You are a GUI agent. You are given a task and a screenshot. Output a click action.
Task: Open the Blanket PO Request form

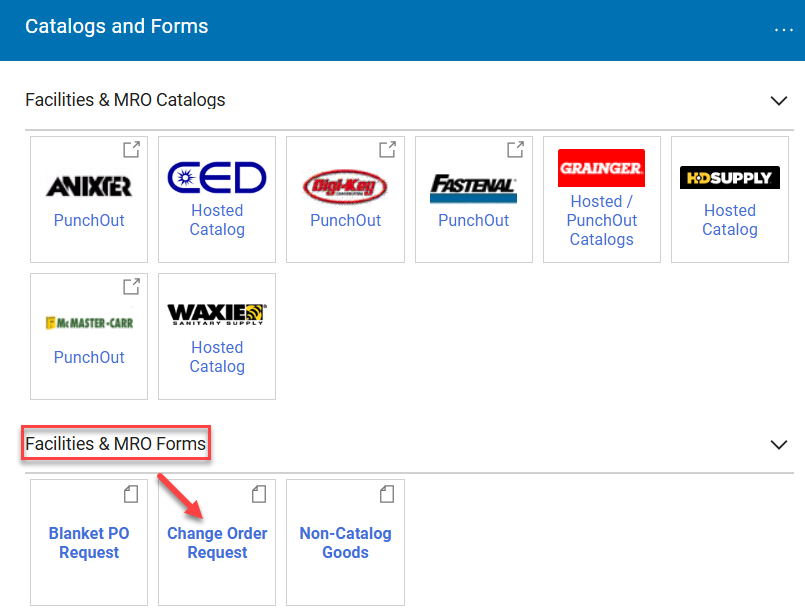[89, 543]
